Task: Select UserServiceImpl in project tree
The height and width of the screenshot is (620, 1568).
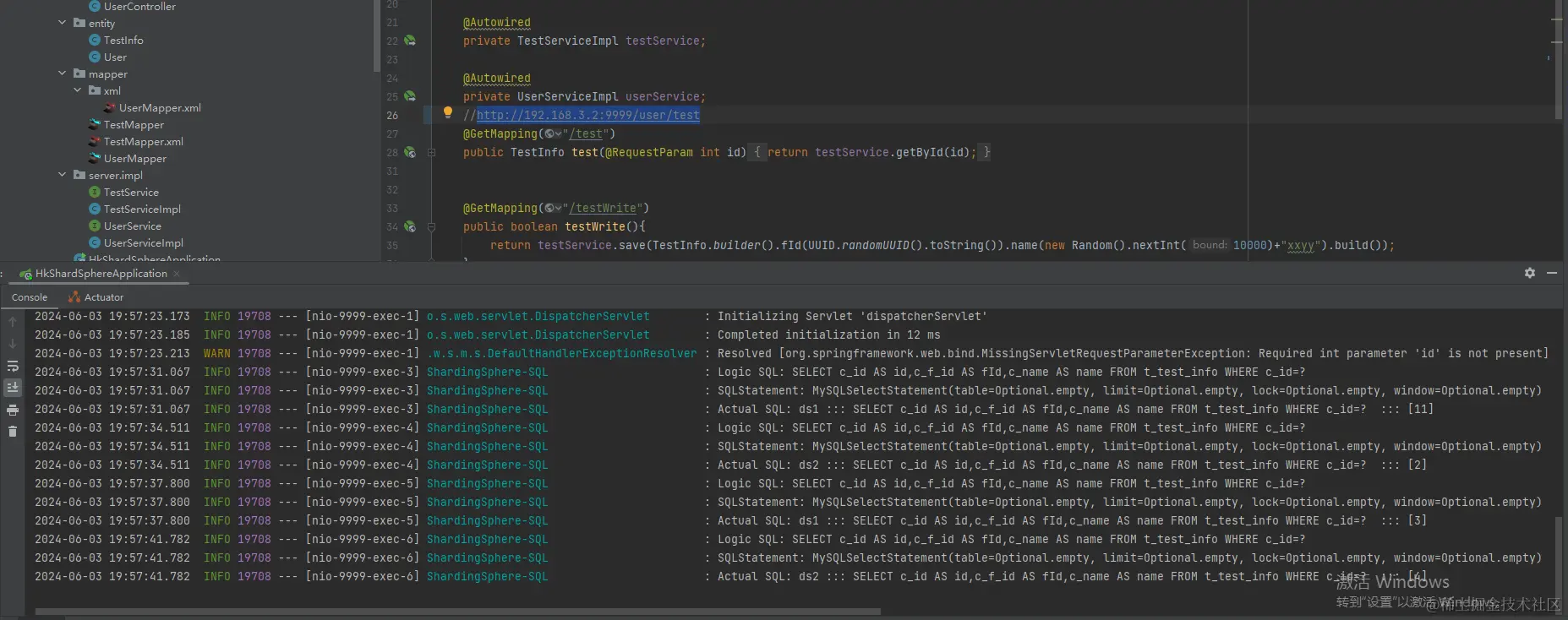Action: coord(144,243)
